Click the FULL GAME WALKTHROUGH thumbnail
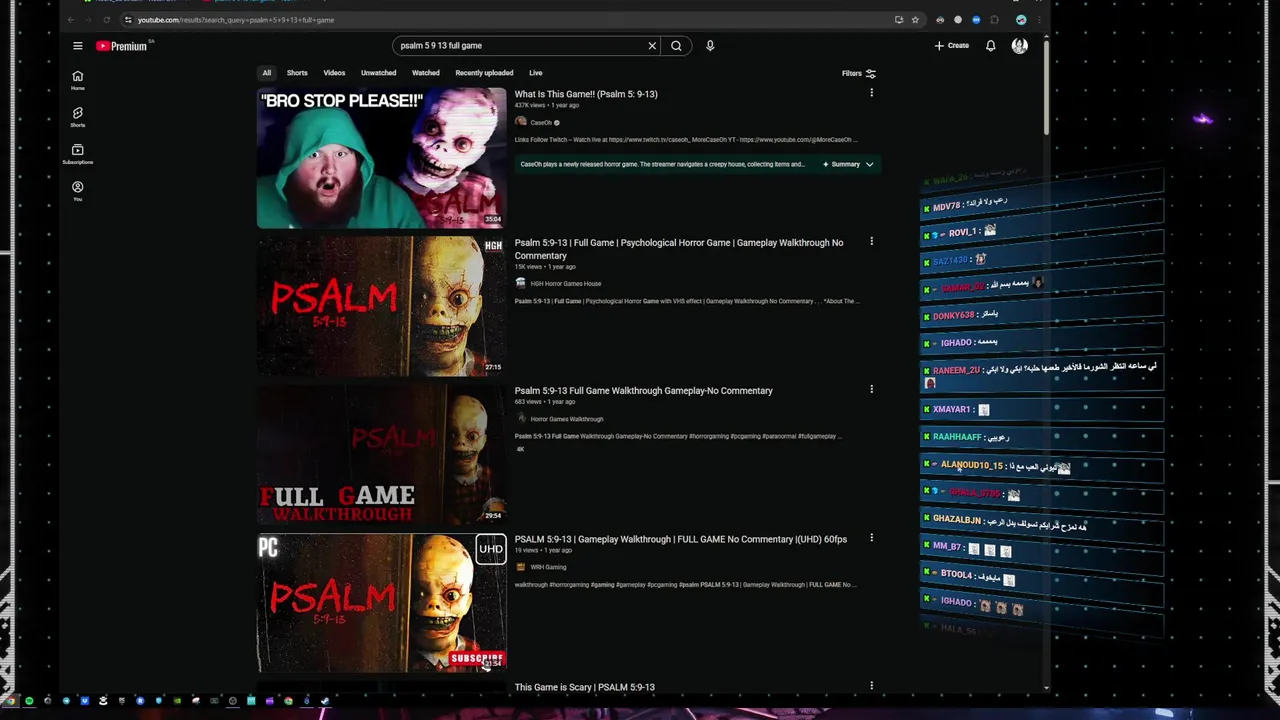This screenshot has width=1280, height=720. tap(381, 454)
